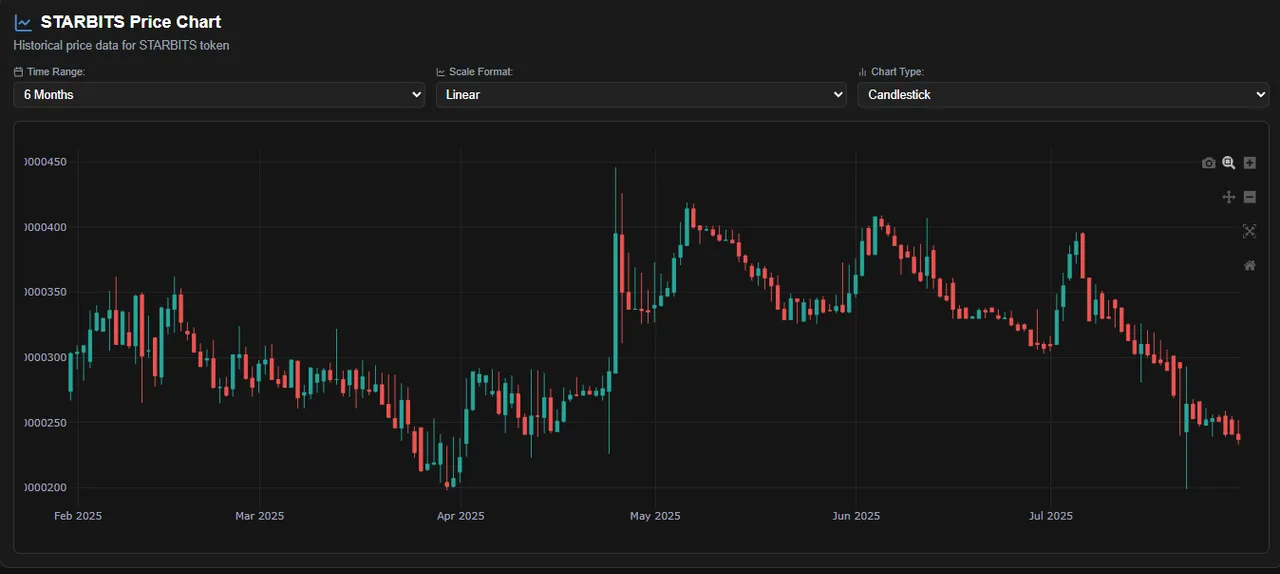Viewport: 1280px width, 574px height.
Task: Activate the Zoom magnifier tool
Action: (x=1229, y=163)
